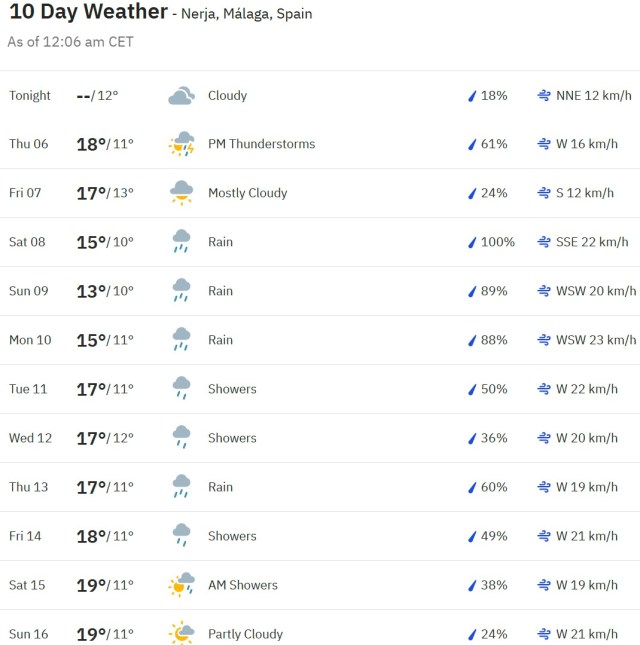Expand the Wed 12 forecast row
The width and height of the screenshot is (640, 645).
click(320, 438)
